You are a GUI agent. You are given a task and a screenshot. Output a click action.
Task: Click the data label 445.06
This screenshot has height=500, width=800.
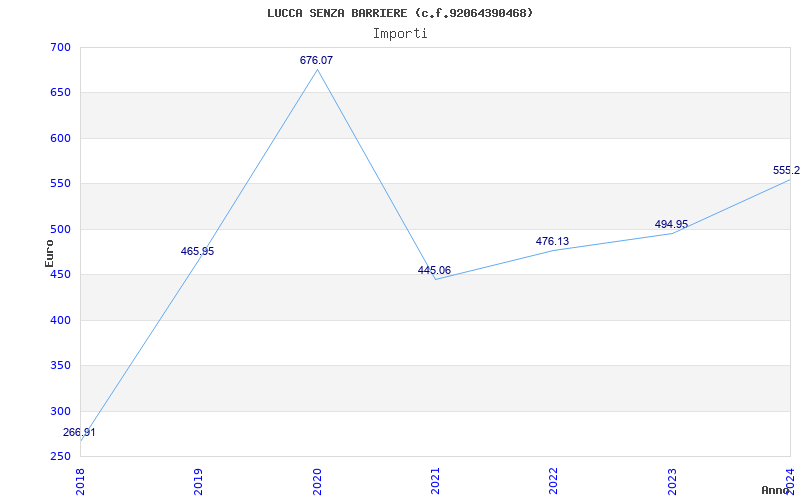click(434, 270)
